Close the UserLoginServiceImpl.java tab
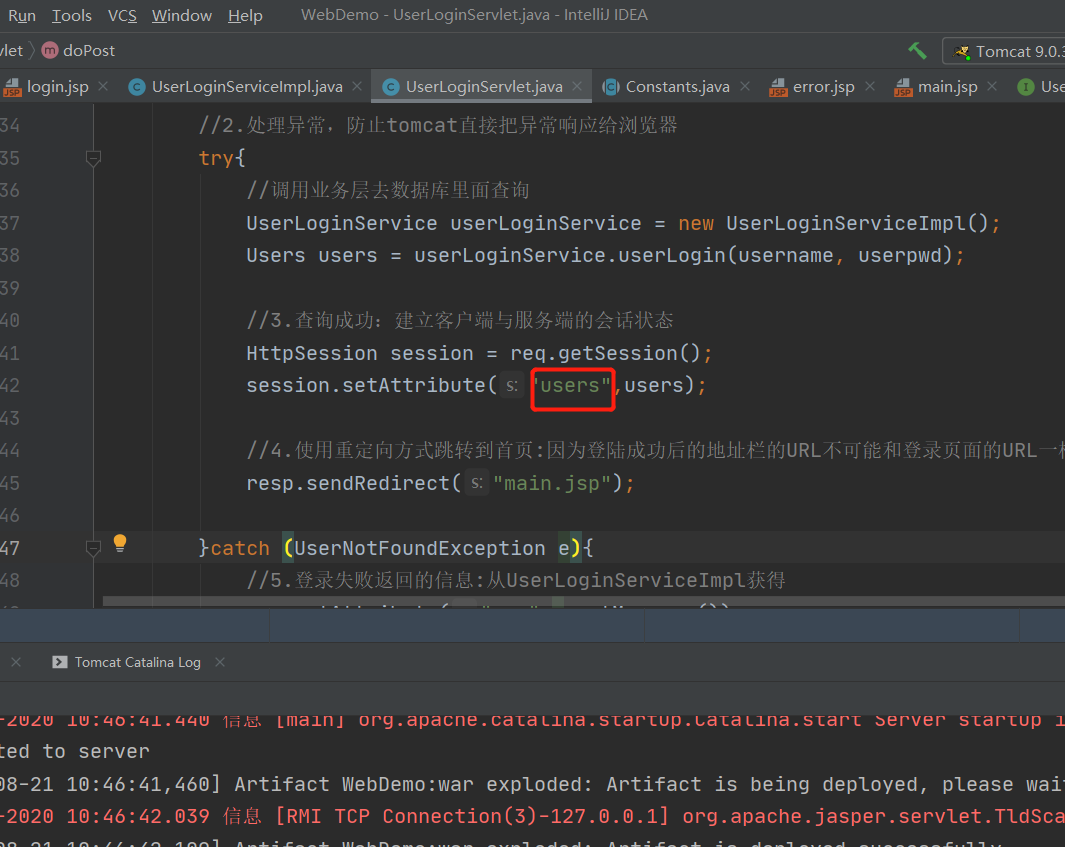This screenshot has width=1065, height=847. point(357,86)
